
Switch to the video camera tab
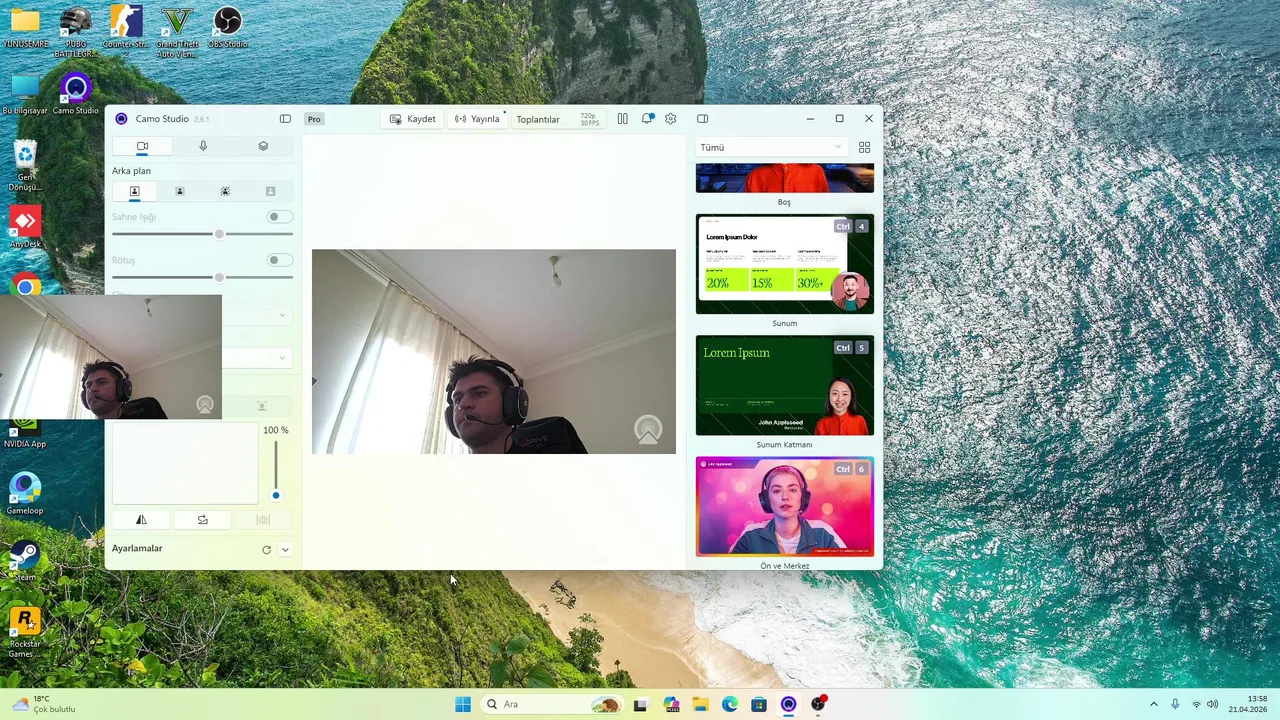pos(142,146)
